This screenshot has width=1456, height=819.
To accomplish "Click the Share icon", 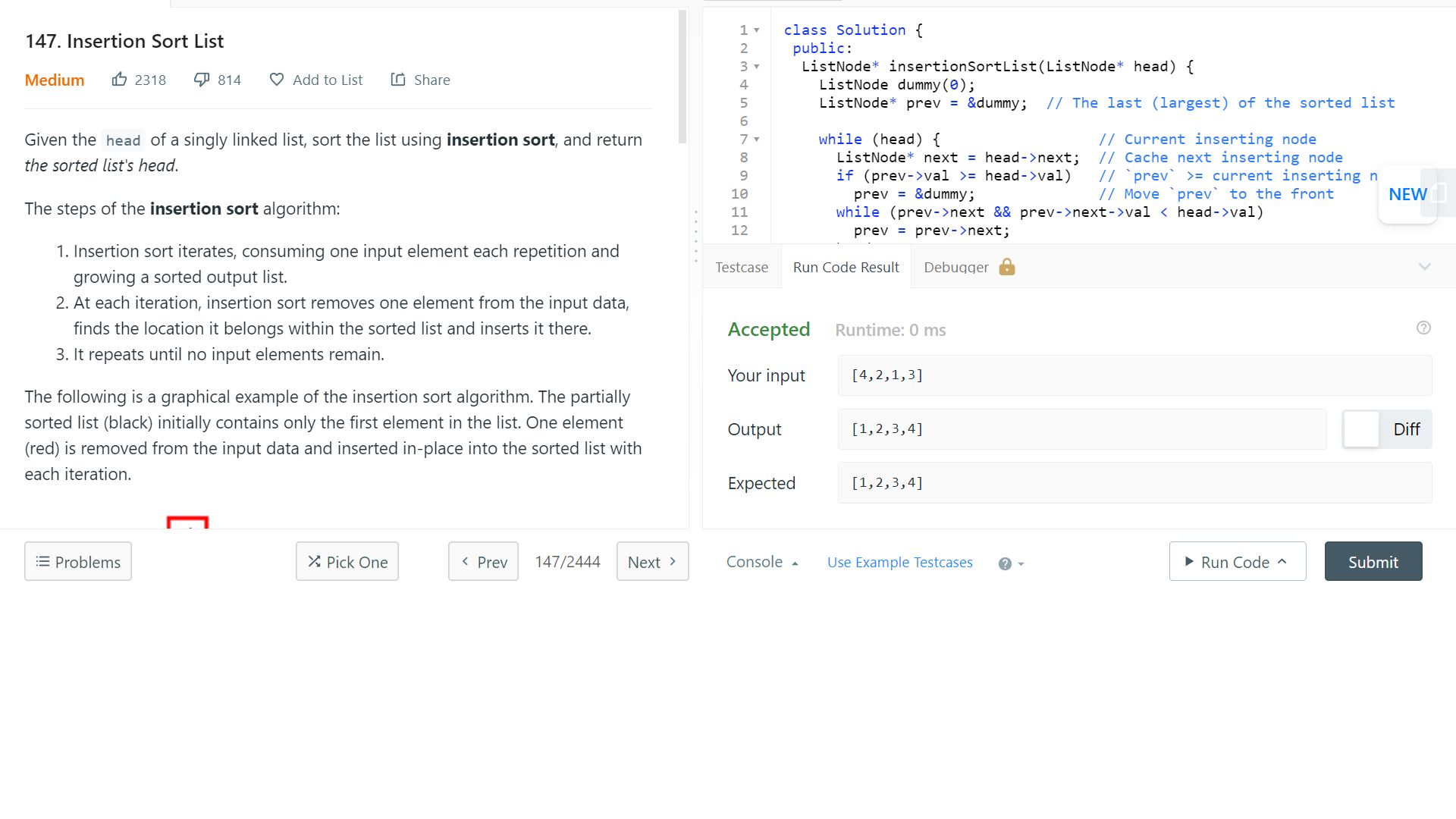I will tap(398, 80).
